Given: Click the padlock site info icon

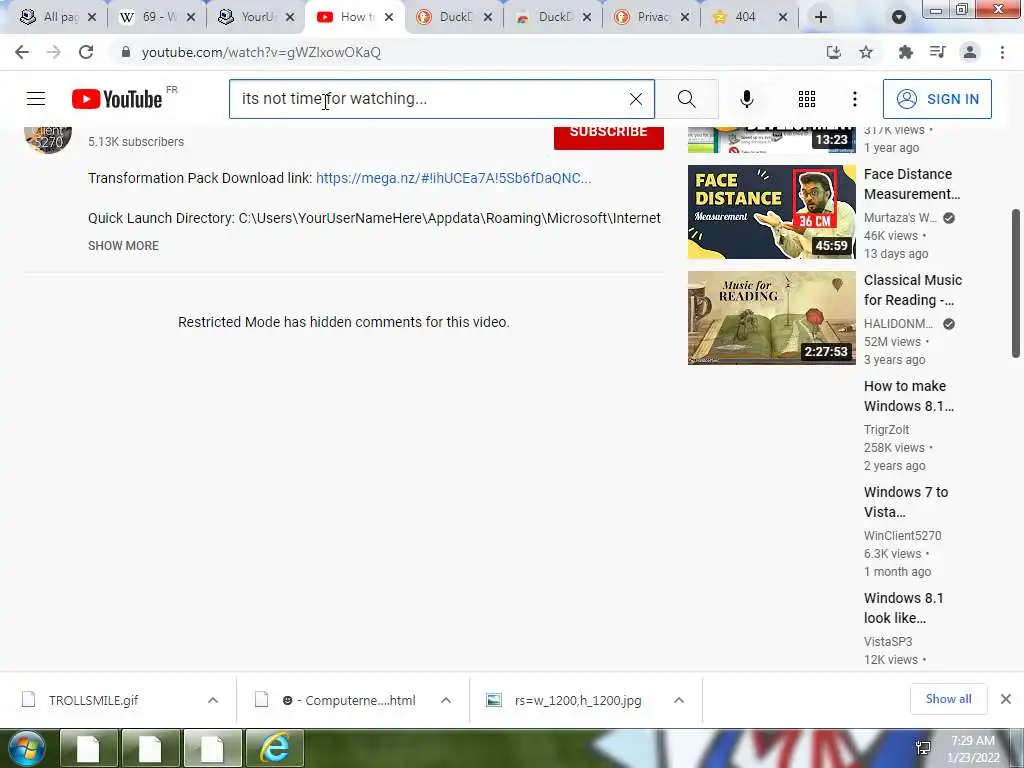Looking at the screenshot, I should pyautogui.click(x=125, y=52).
